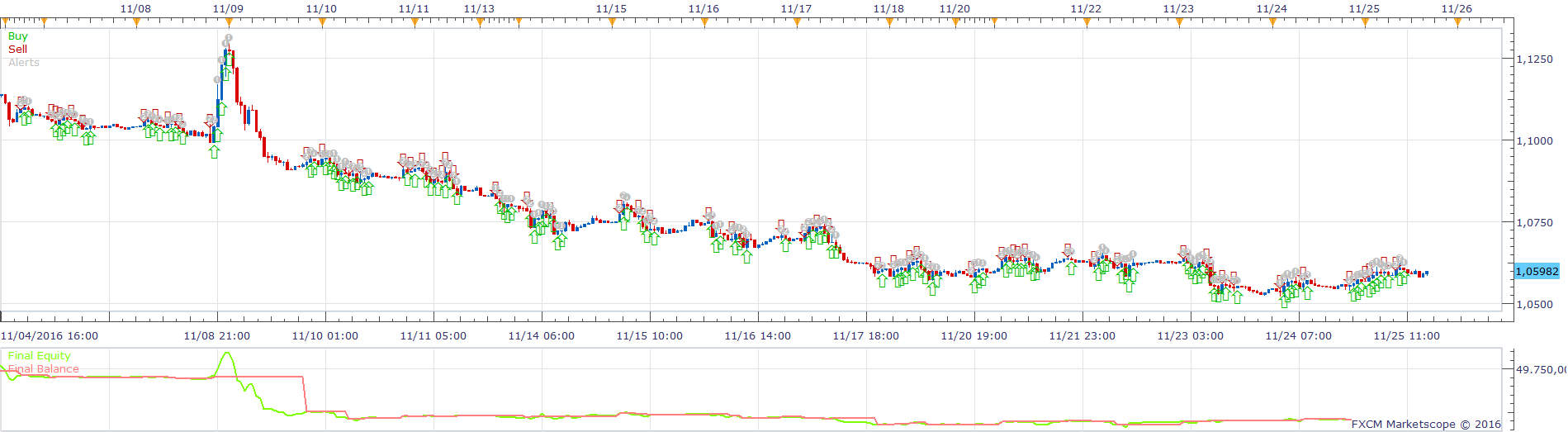1568x432 pixels.
Task: Click the 1,1250 price axis label
Action: pyautogui.click(x=1535, y=59)
